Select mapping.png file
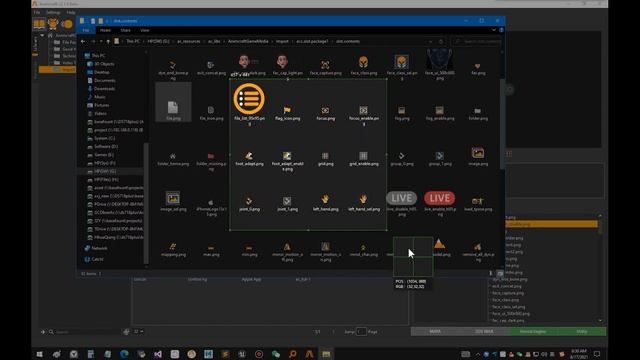Screen dimensions: 640x360 173,250
